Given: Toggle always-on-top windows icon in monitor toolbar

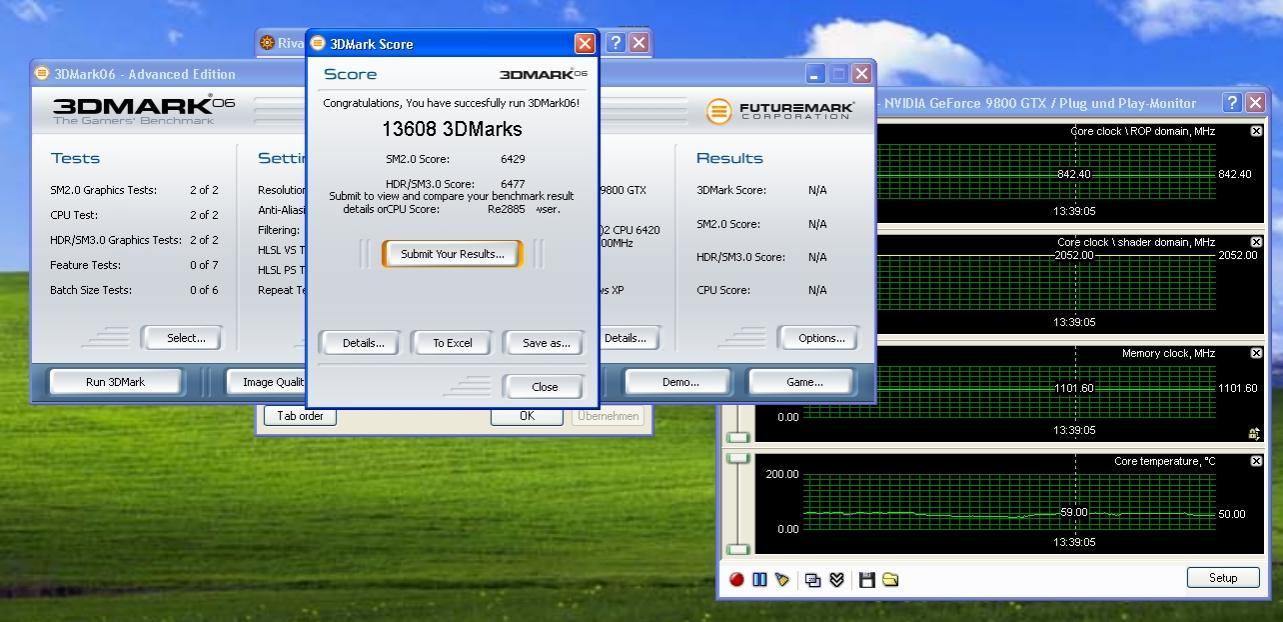Looking at the screenshot, I should (813, 579).
